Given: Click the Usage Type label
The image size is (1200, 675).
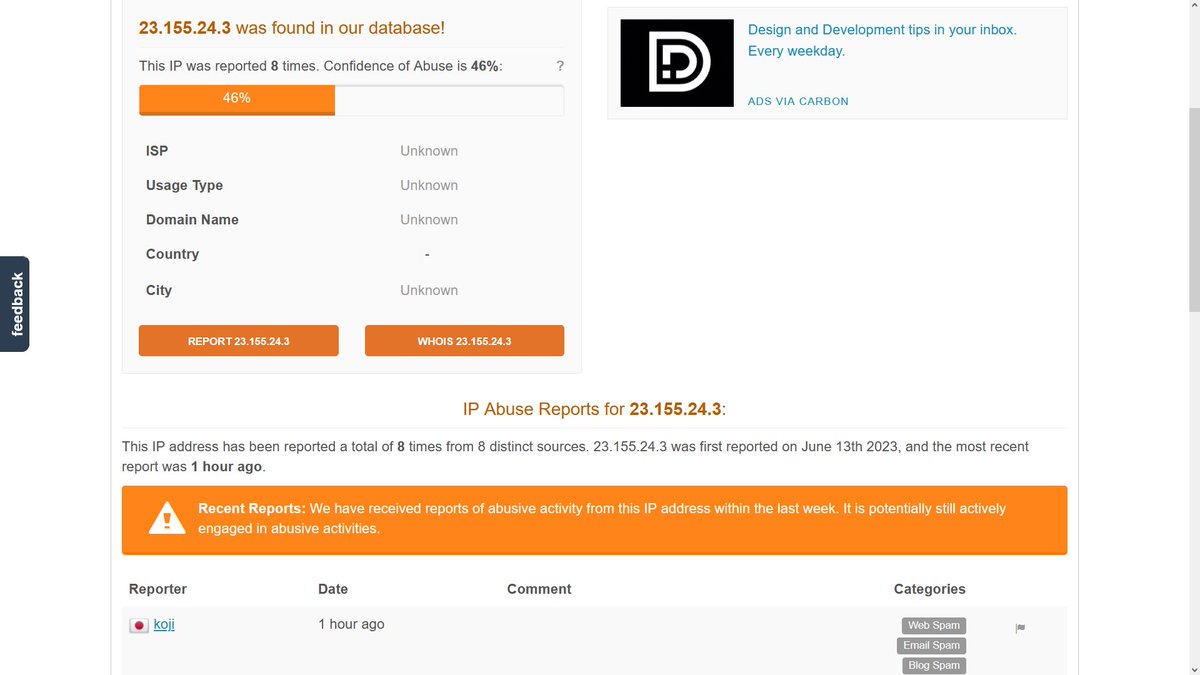Looking at the screenshot, I should click(184, 185).
